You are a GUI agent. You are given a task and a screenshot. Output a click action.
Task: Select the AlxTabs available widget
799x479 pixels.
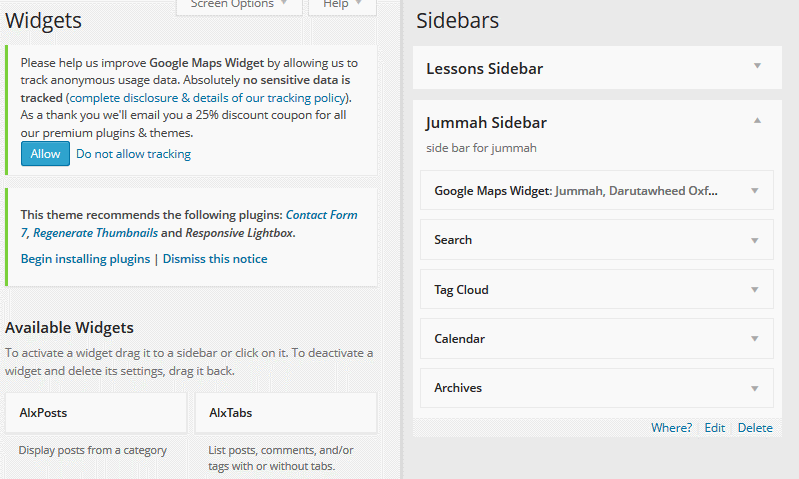pyautogui.click(x=285, y=412)
